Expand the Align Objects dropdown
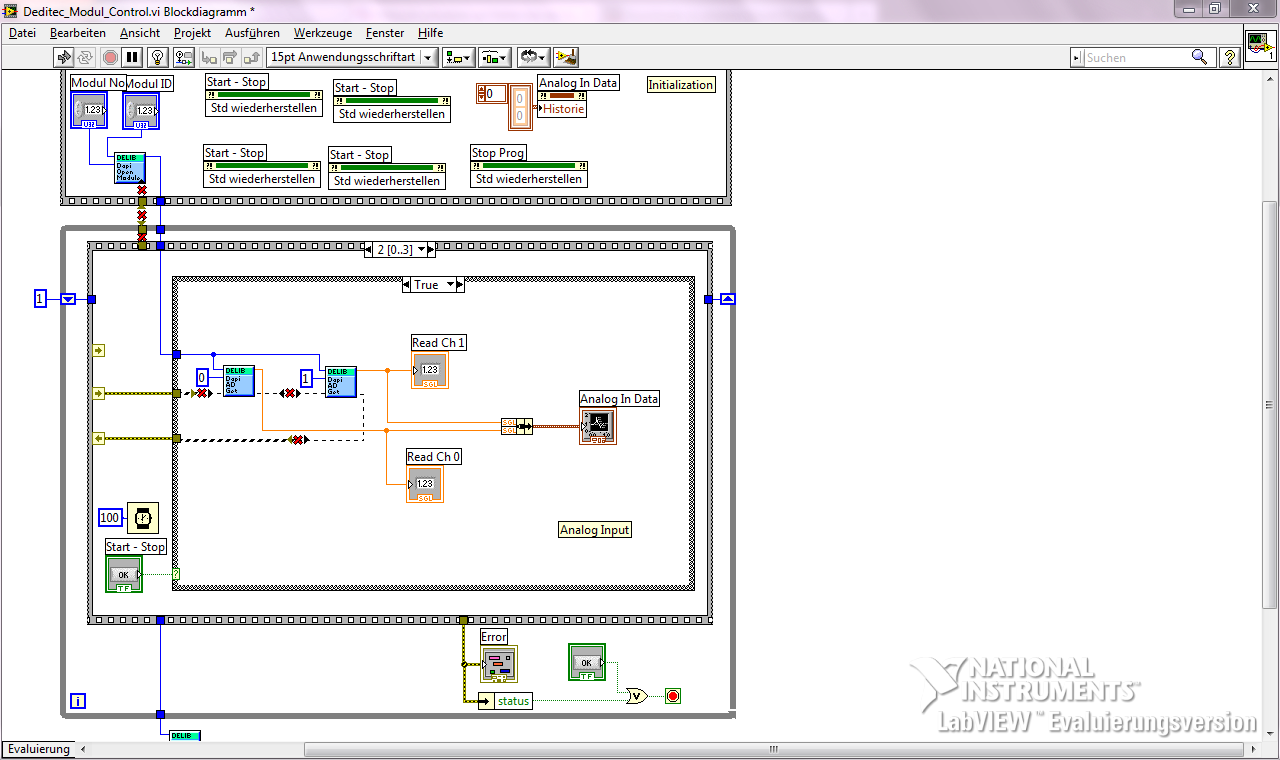 click(x=460, y=57)
